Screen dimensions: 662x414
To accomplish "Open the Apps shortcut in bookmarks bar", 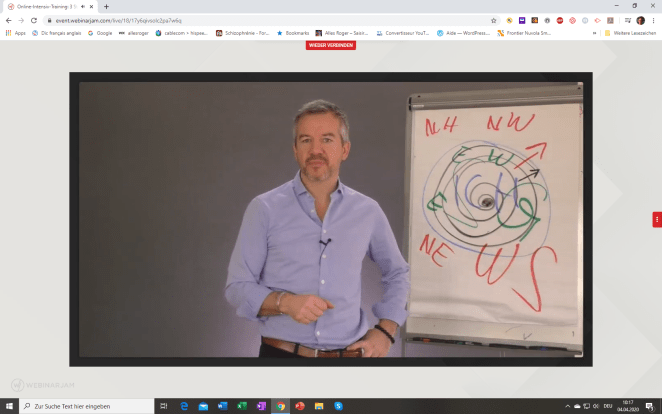I will 15,32.
